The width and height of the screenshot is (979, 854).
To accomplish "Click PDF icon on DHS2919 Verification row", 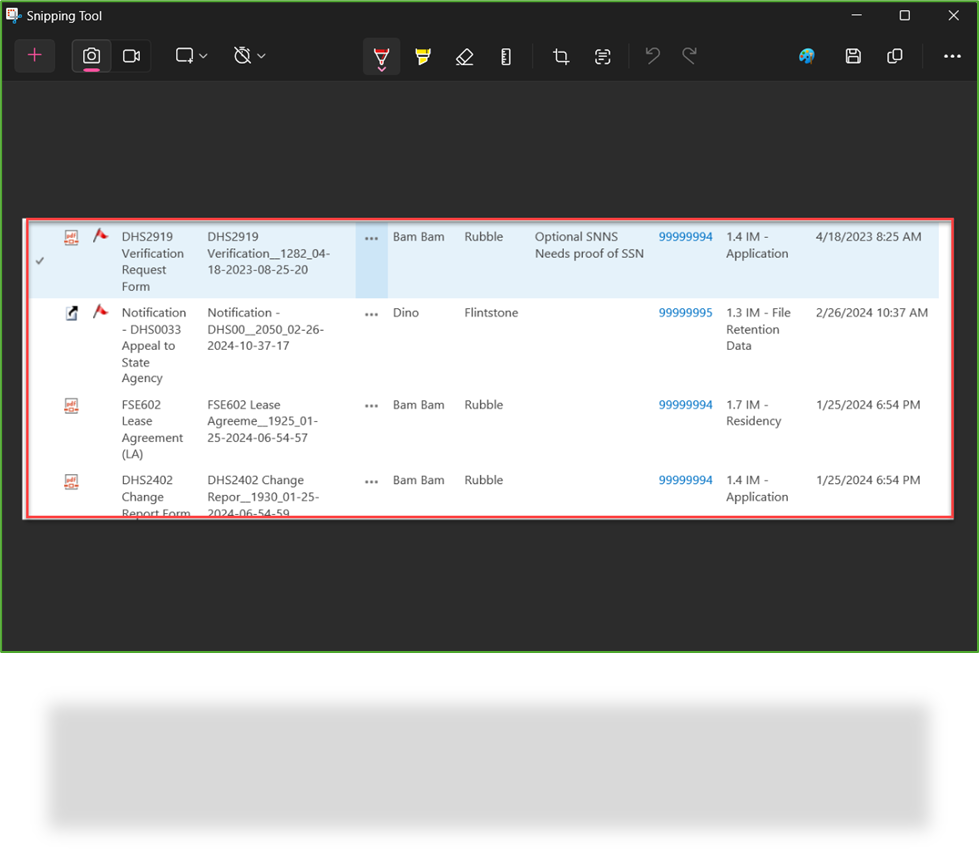I will click(72, 237).
